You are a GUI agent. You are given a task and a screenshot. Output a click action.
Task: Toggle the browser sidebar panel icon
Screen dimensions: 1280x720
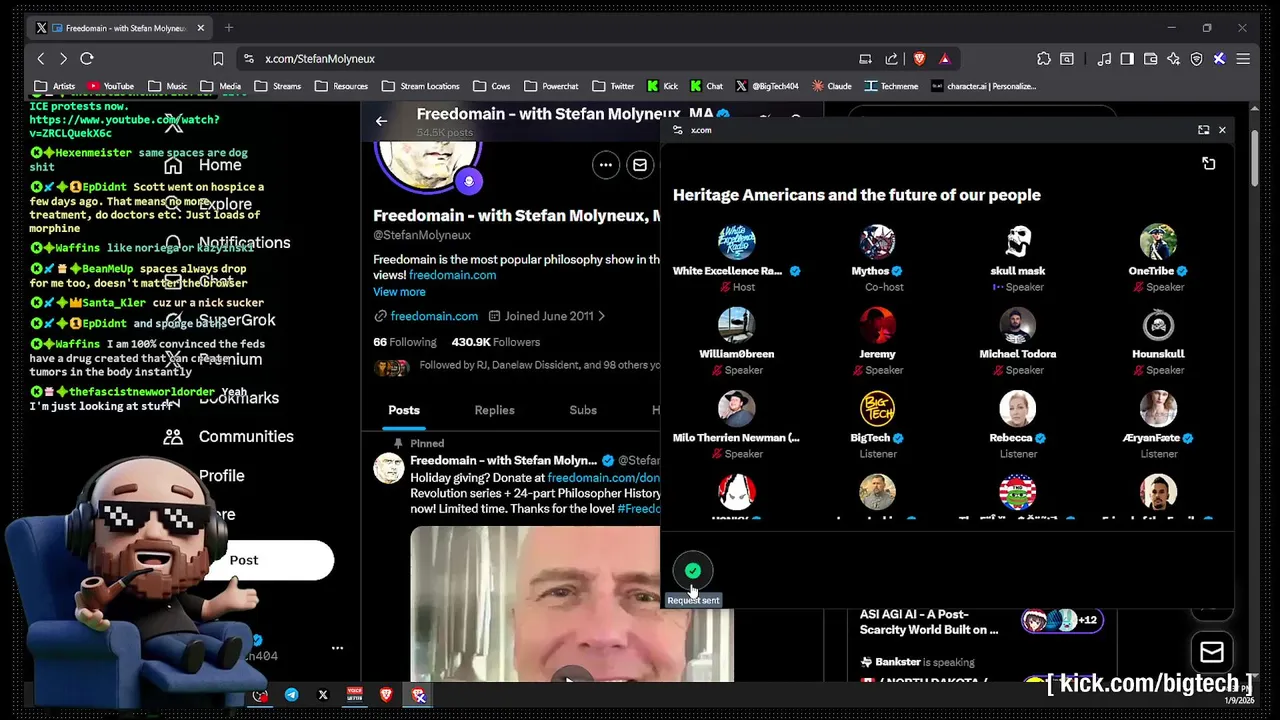pos(1127,59)
